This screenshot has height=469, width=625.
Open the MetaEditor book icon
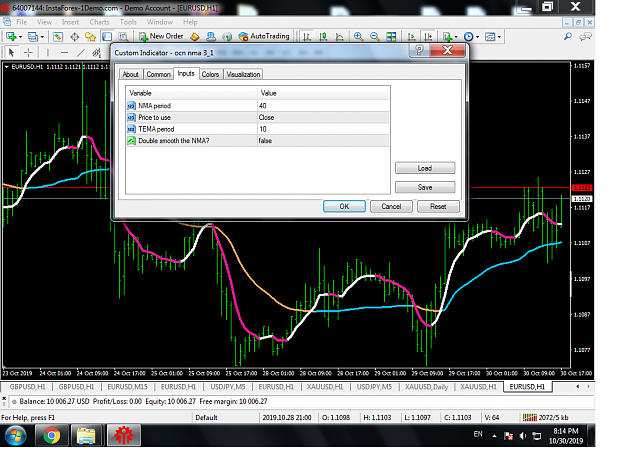(x=195, y=37)
